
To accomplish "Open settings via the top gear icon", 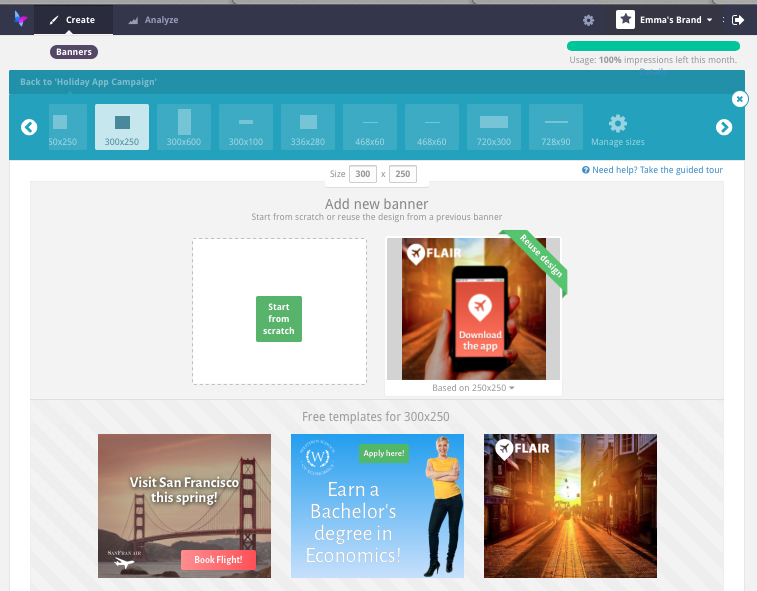I will click(x=588, y=20).
